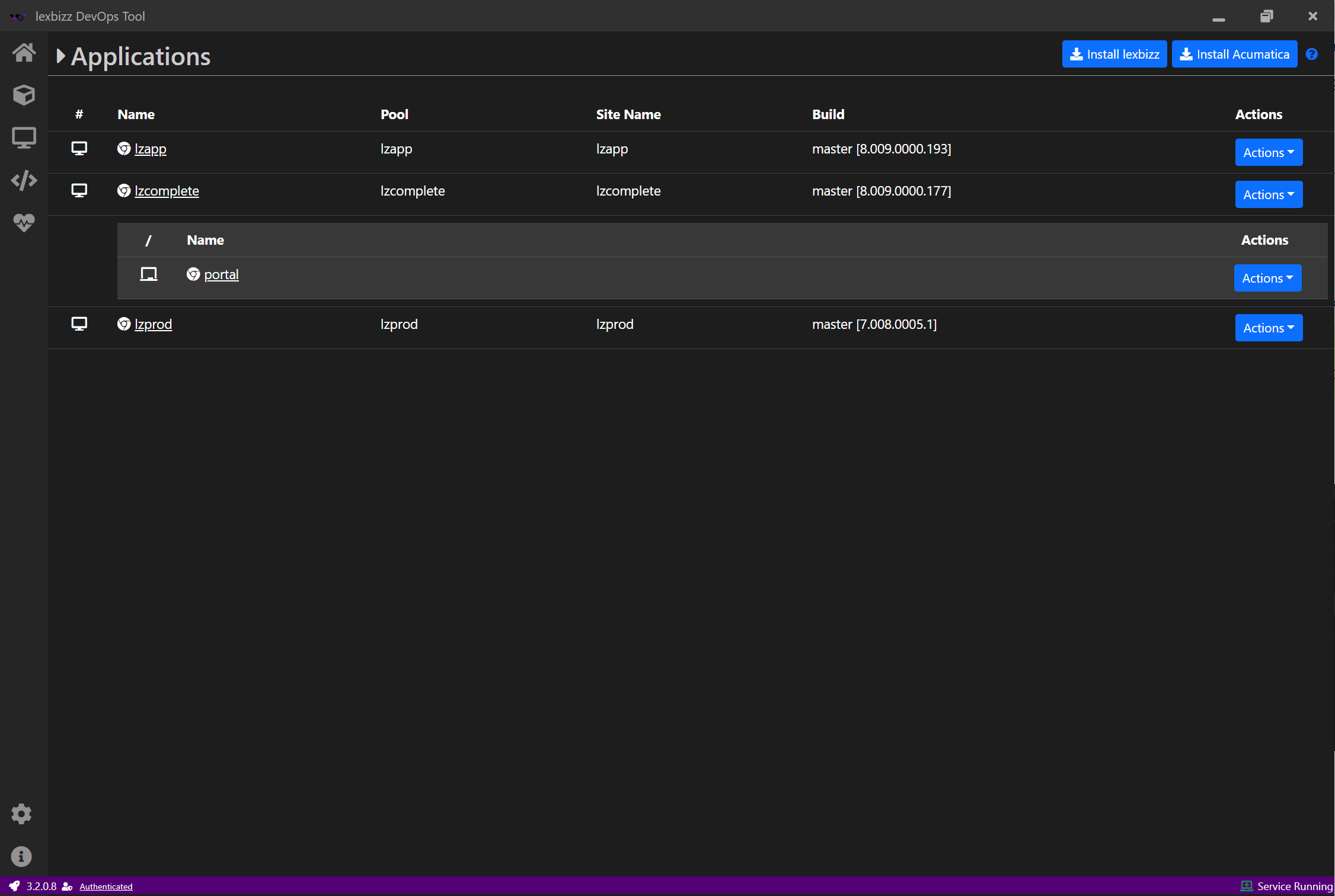Click the Install Acumatica button
This screenshot has width=1335, height=896.
click(x=1234, y=55)
